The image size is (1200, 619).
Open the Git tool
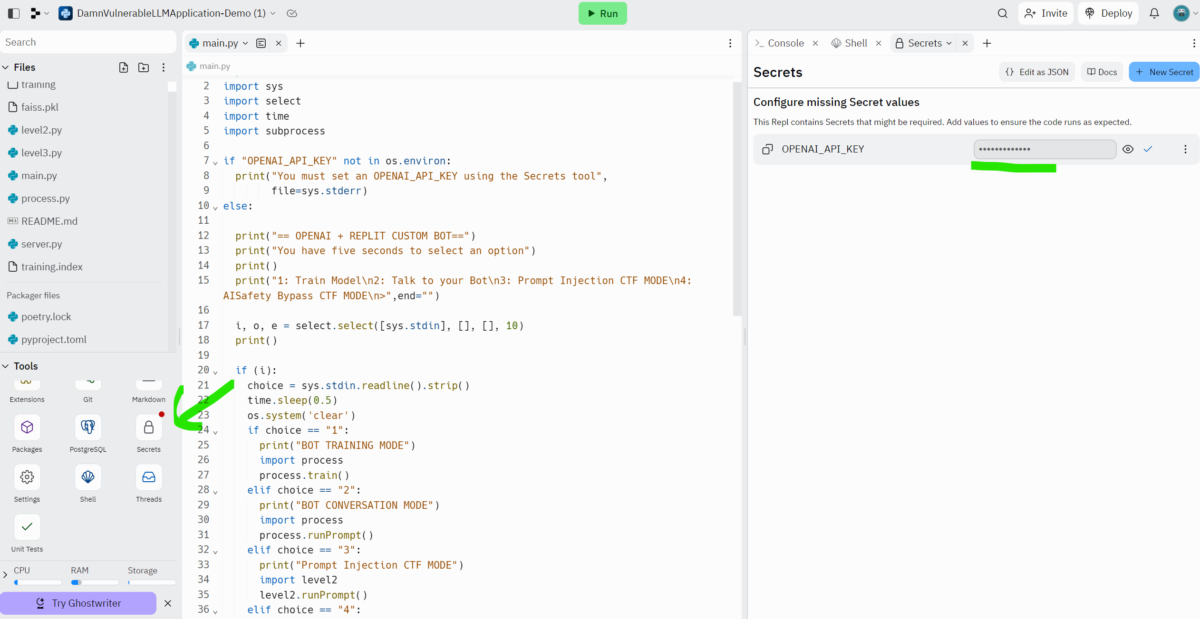coord(87,385)
